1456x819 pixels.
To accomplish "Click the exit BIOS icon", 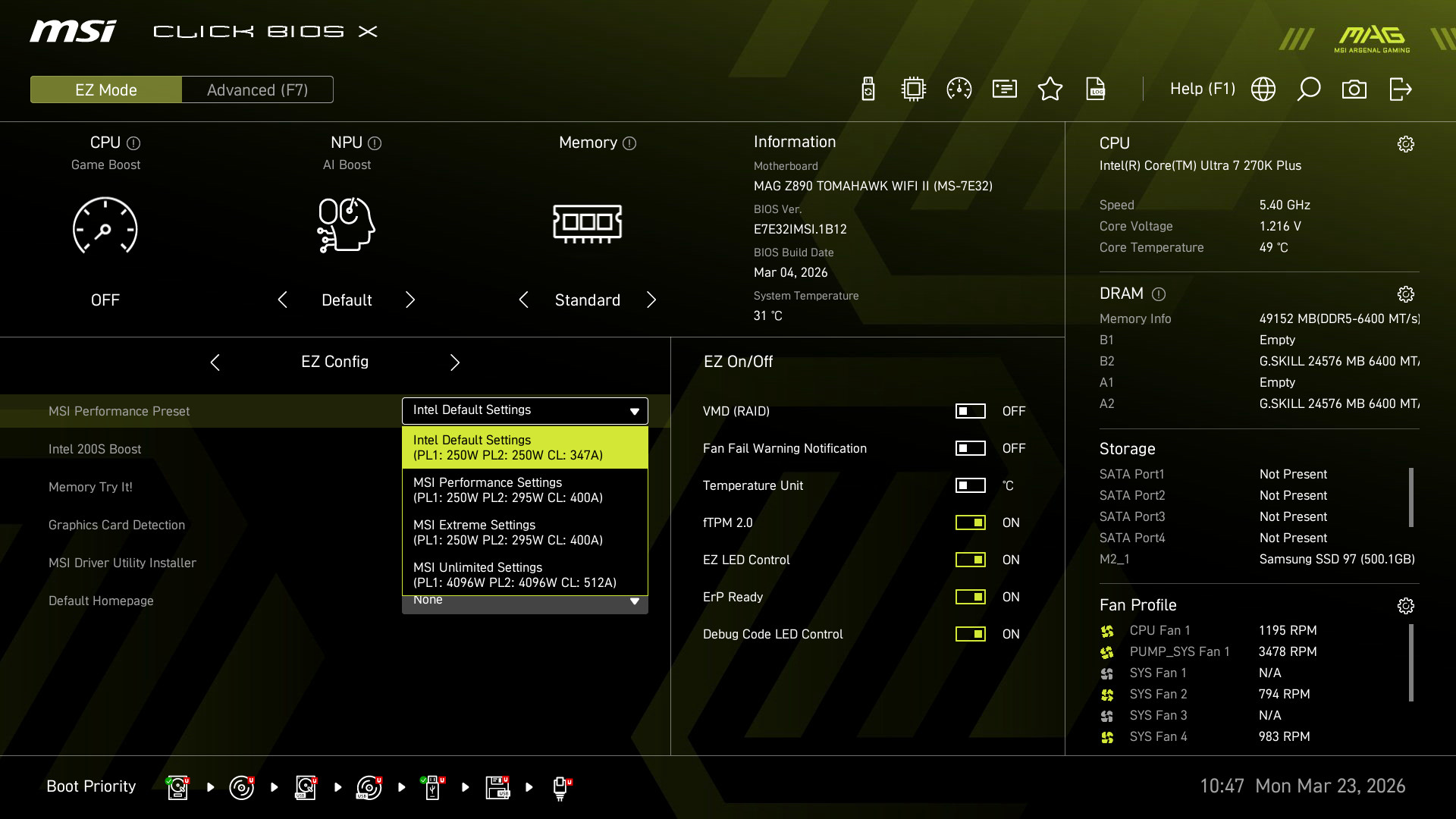I will (1400, 89).
